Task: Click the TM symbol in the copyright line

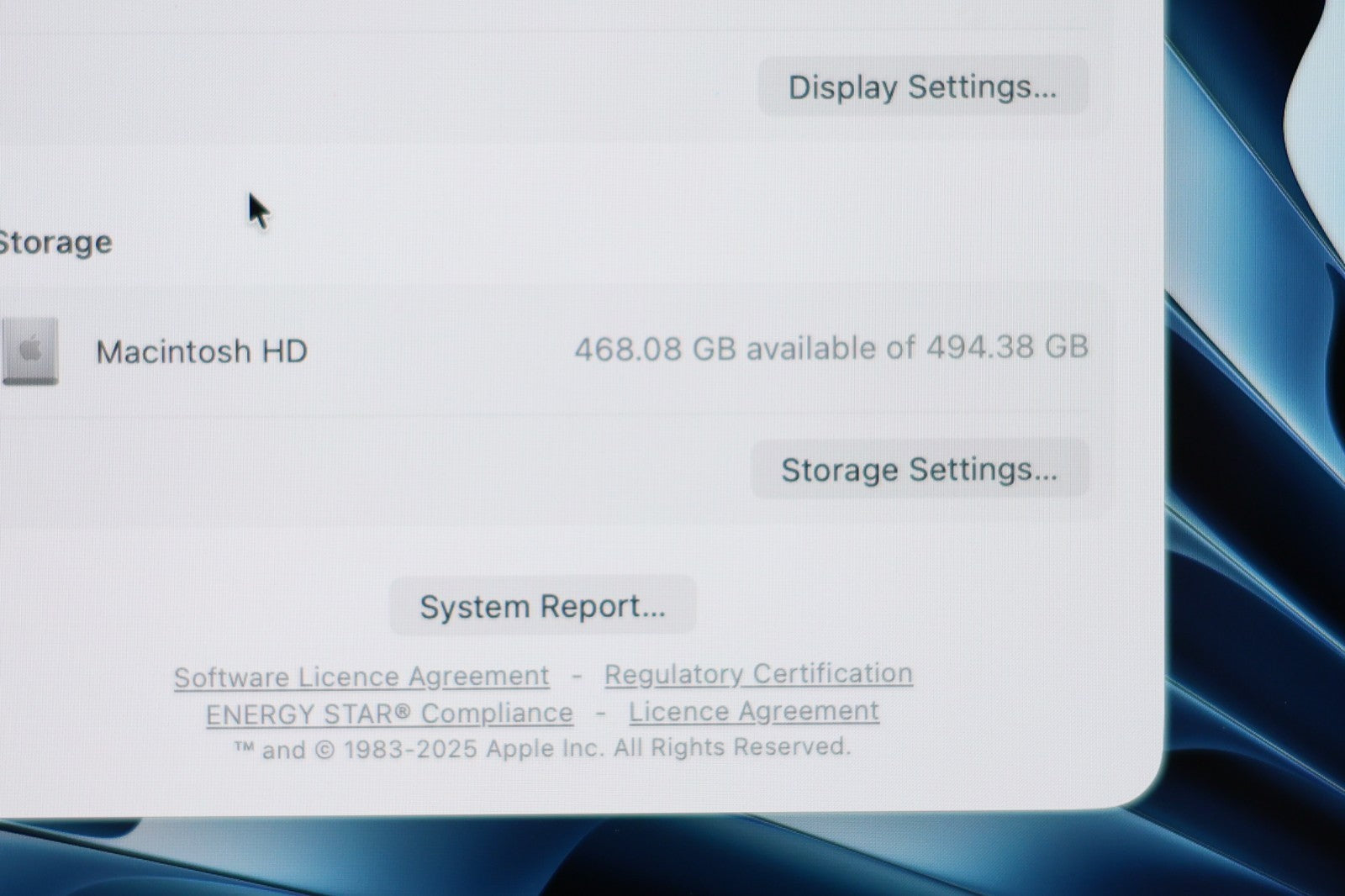Action: (244, 746)
